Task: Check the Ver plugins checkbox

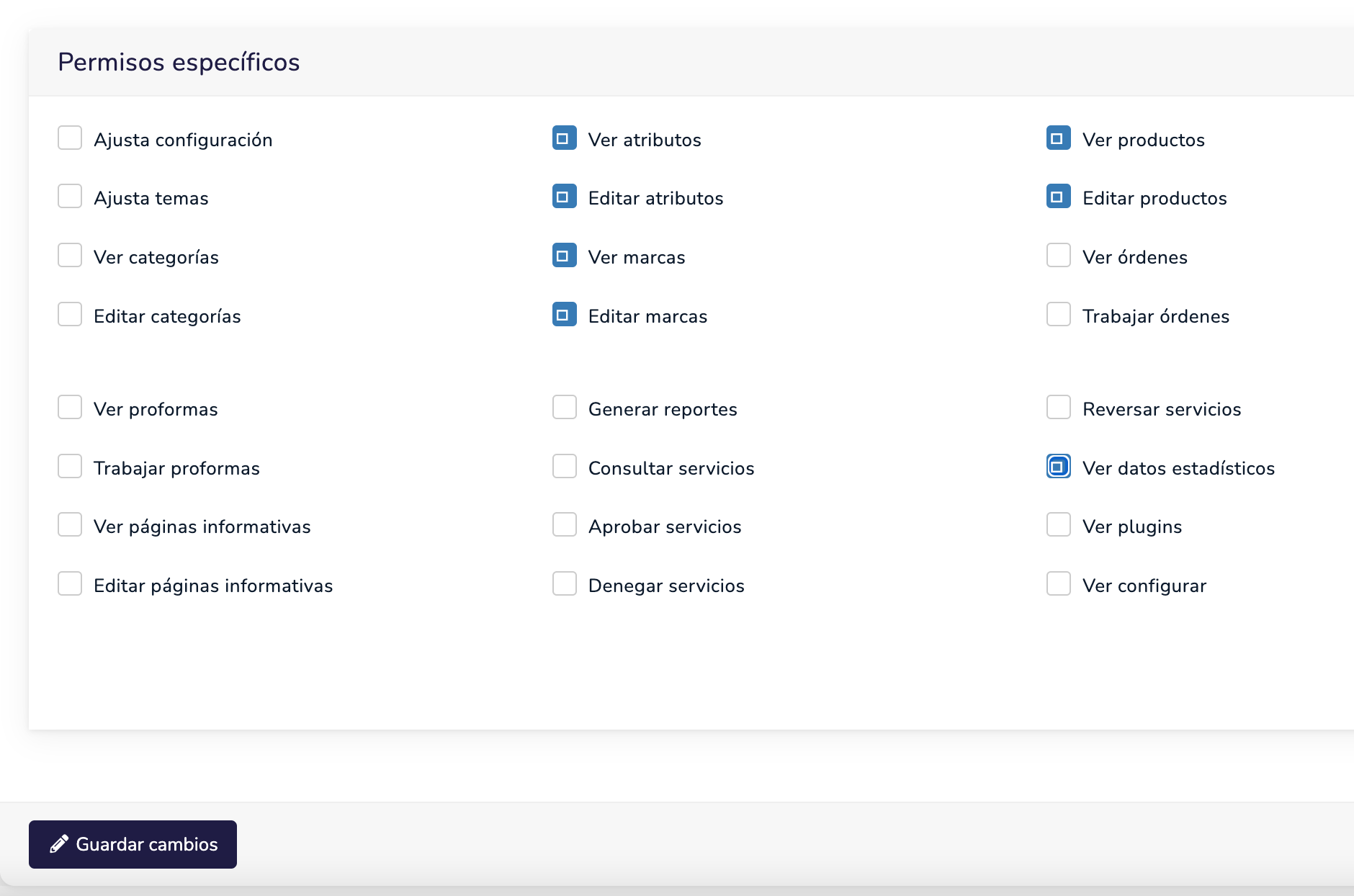Action: pos(1059,524)
